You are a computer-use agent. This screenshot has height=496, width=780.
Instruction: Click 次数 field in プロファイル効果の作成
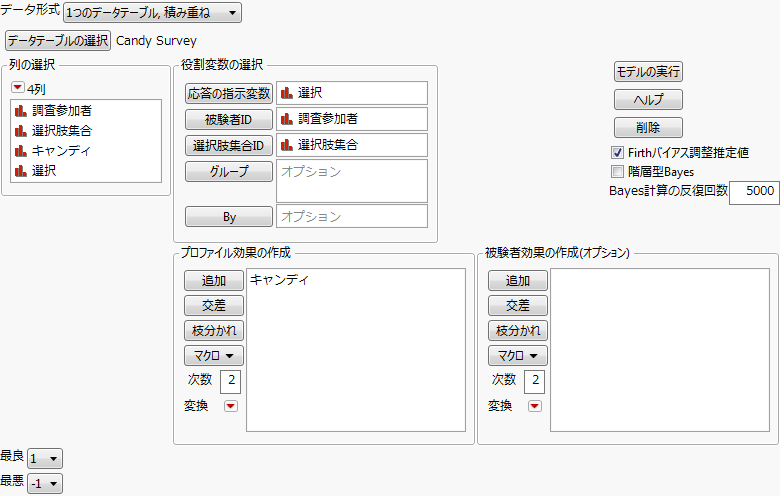click(230, 381)
